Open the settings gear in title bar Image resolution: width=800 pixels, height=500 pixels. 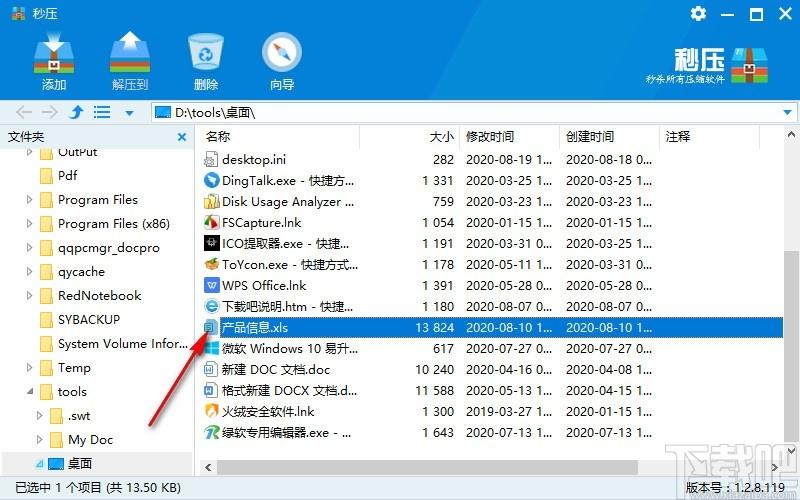click(698, 14)
